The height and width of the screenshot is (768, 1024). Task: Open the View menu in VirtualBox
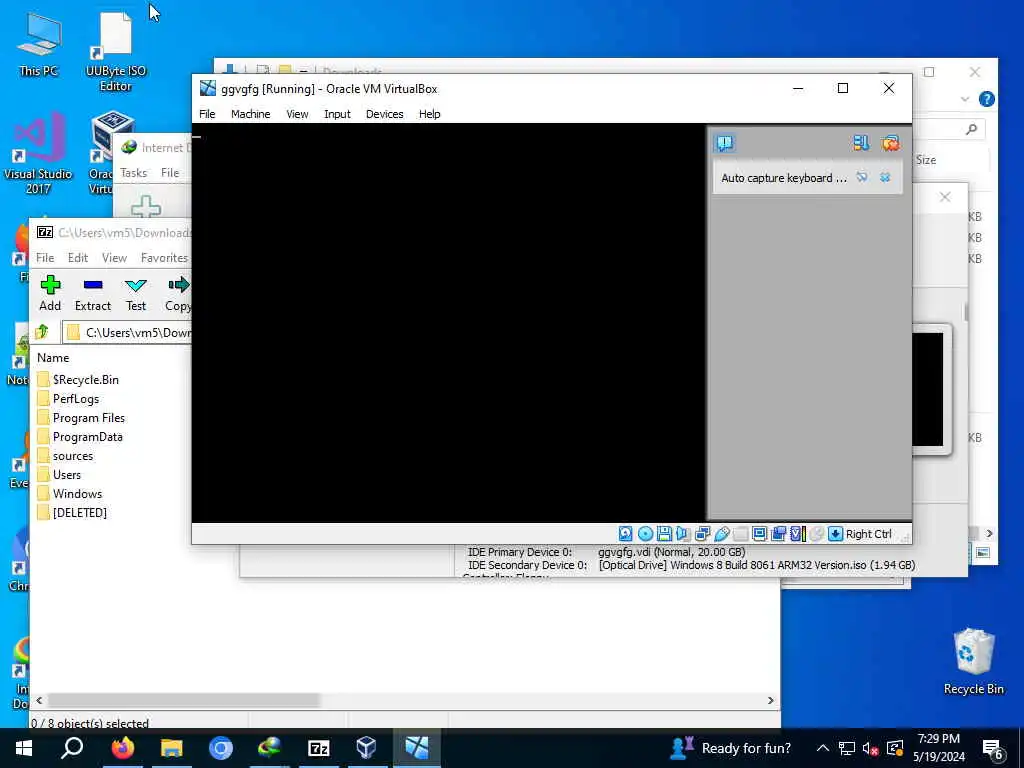pyautogui.click(x=296, y=114)
